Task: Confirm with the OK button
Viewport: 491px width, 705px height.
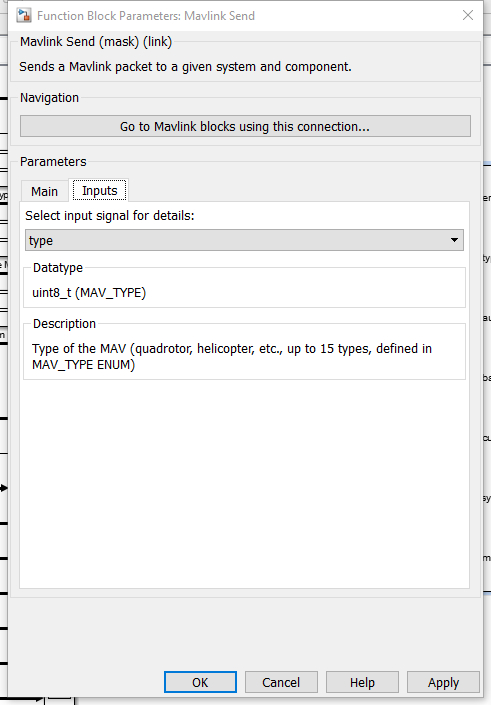Action: coord(200,682)
